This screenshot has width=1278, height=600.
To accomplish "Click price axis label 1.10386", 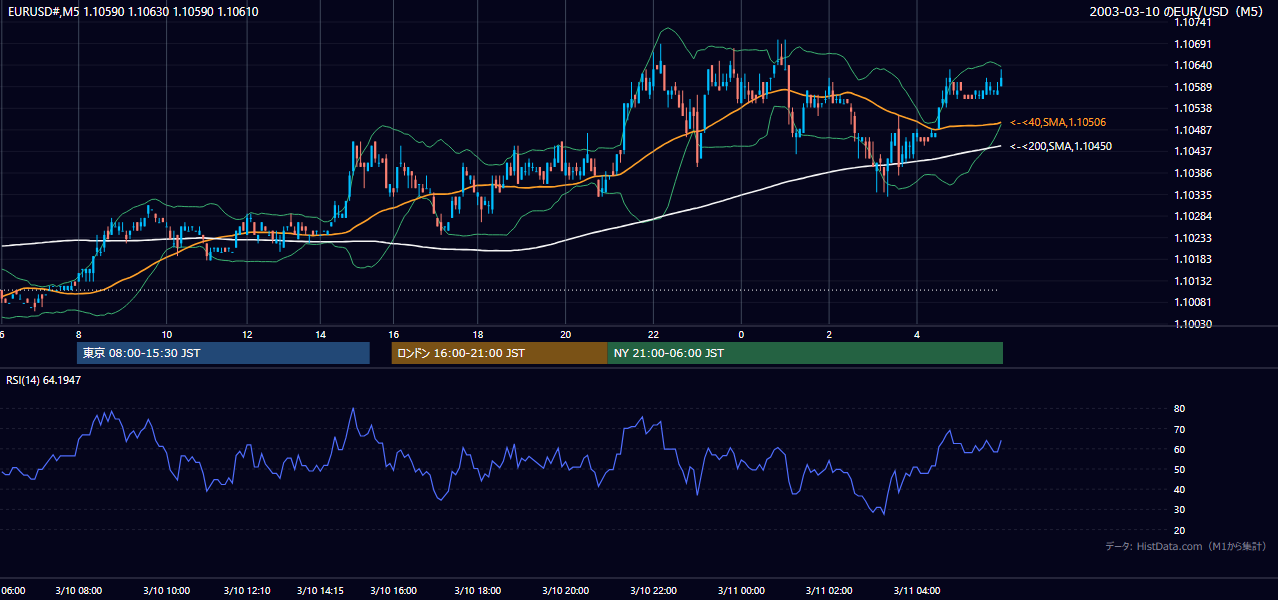I will pos(1194,173).
